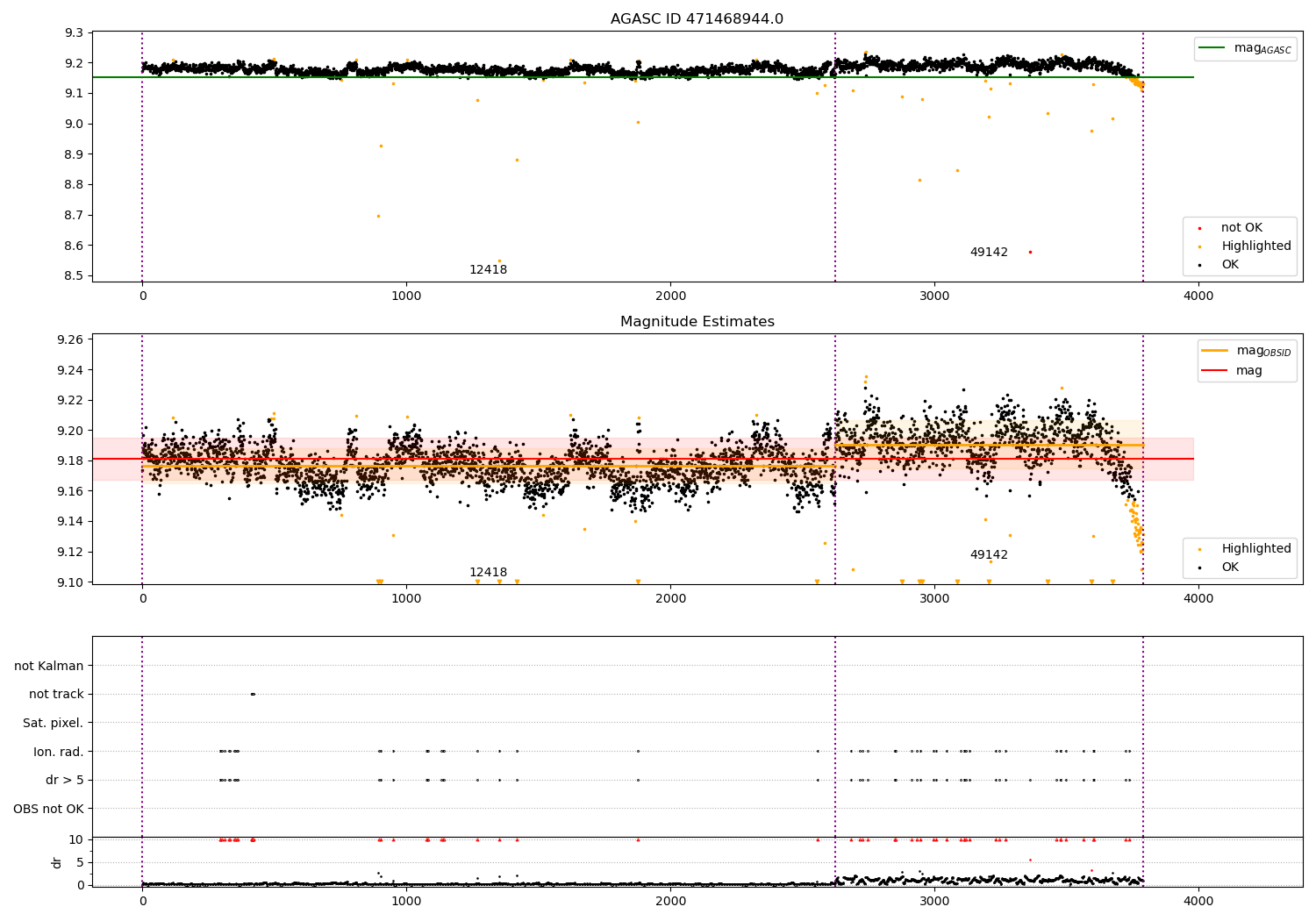Pick the red not-OK data point beside 49142
Screen dimensions: 1316x921
1030,252
